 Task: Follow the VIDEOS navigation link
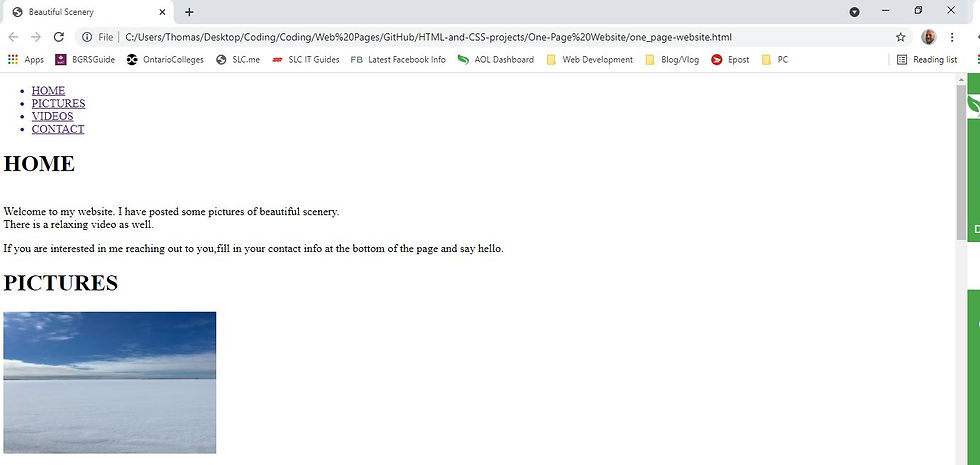(52, 116)
